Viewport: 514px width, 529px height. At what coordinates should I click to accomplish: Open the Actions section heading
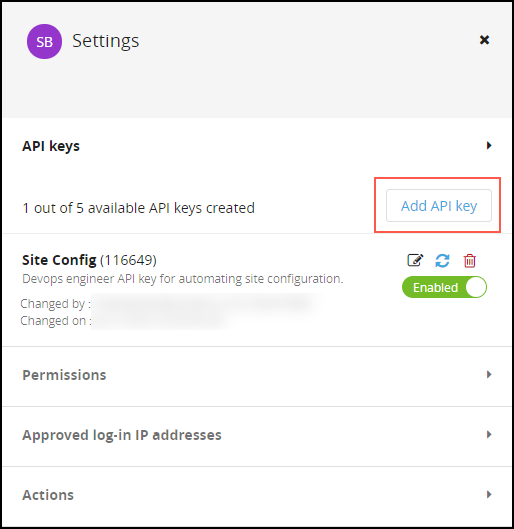tap(48, 495)
